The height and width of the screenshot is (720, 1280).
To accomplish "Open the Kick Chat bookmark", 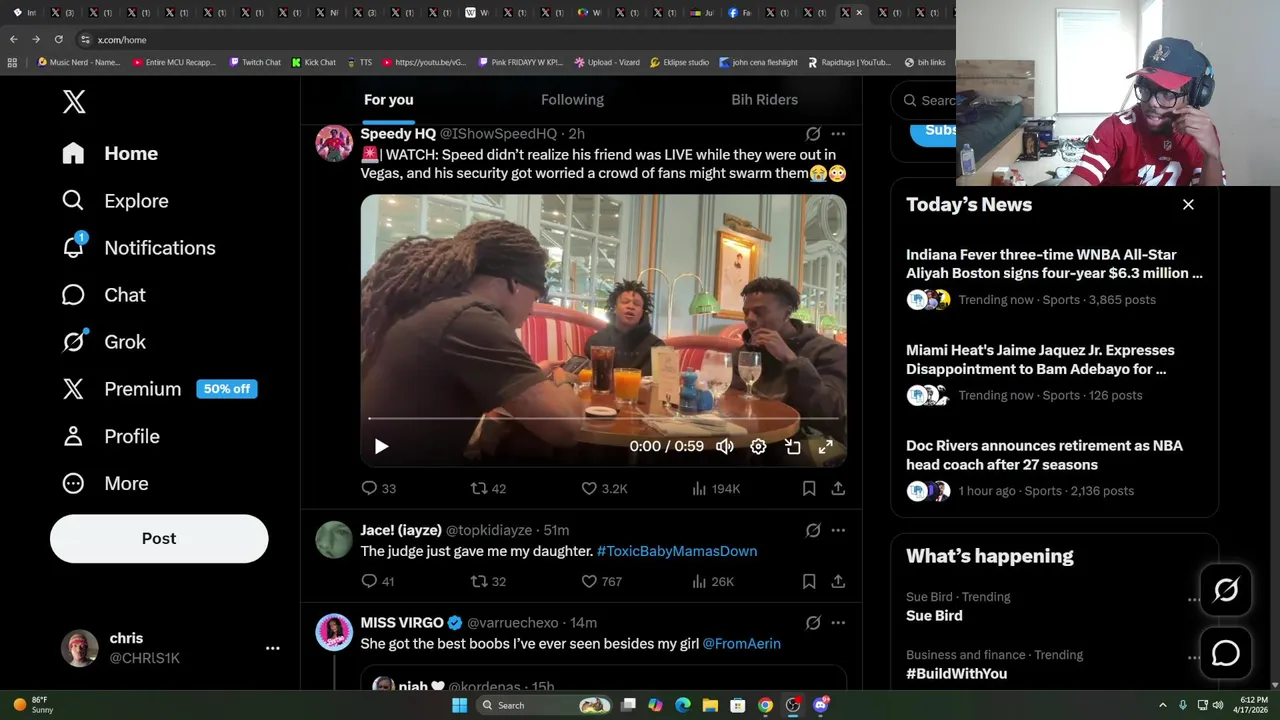I will [314, 62].
